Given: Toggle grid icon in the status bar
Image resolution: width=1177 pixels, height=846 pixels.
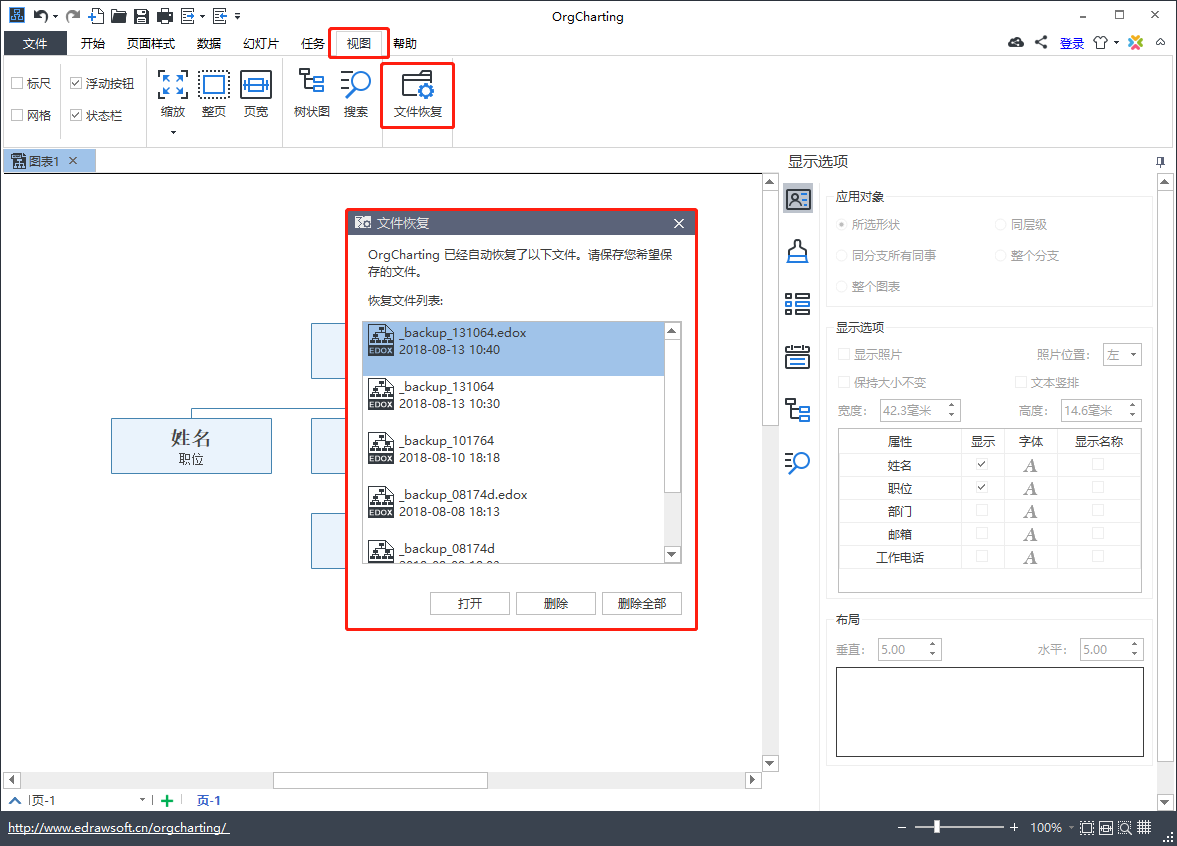Looking at the screenshot, I should click(1144, 827).
